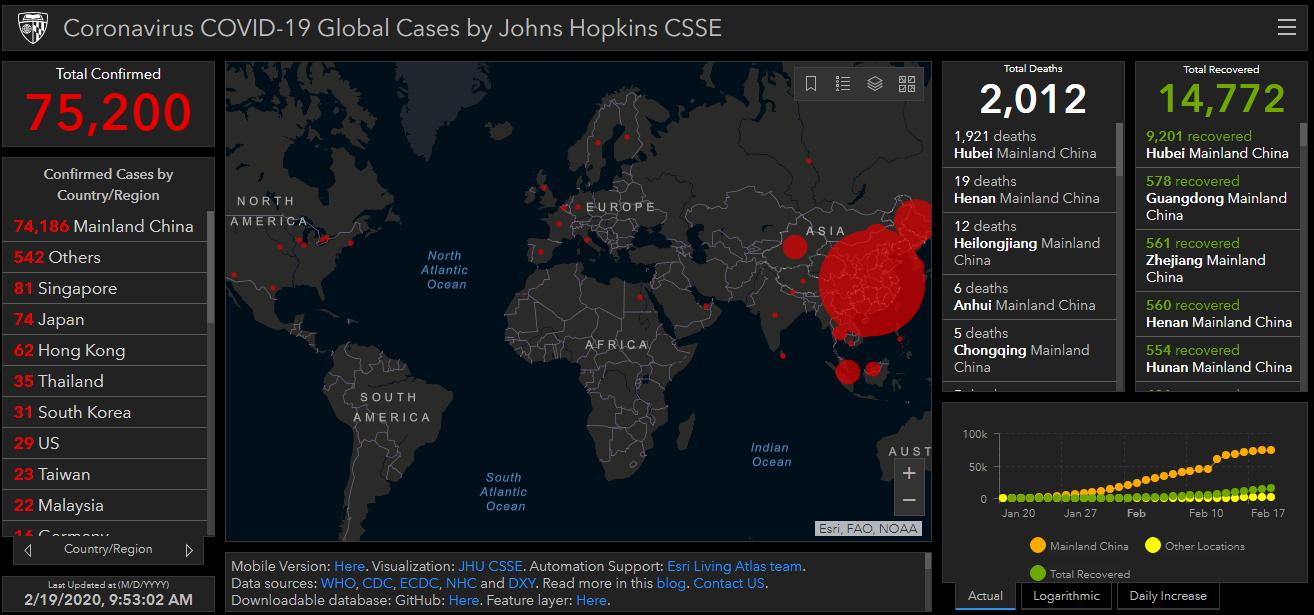Open the WHO data source link
The height and width of the screenshot is (615, 1314).
point(337,583)
